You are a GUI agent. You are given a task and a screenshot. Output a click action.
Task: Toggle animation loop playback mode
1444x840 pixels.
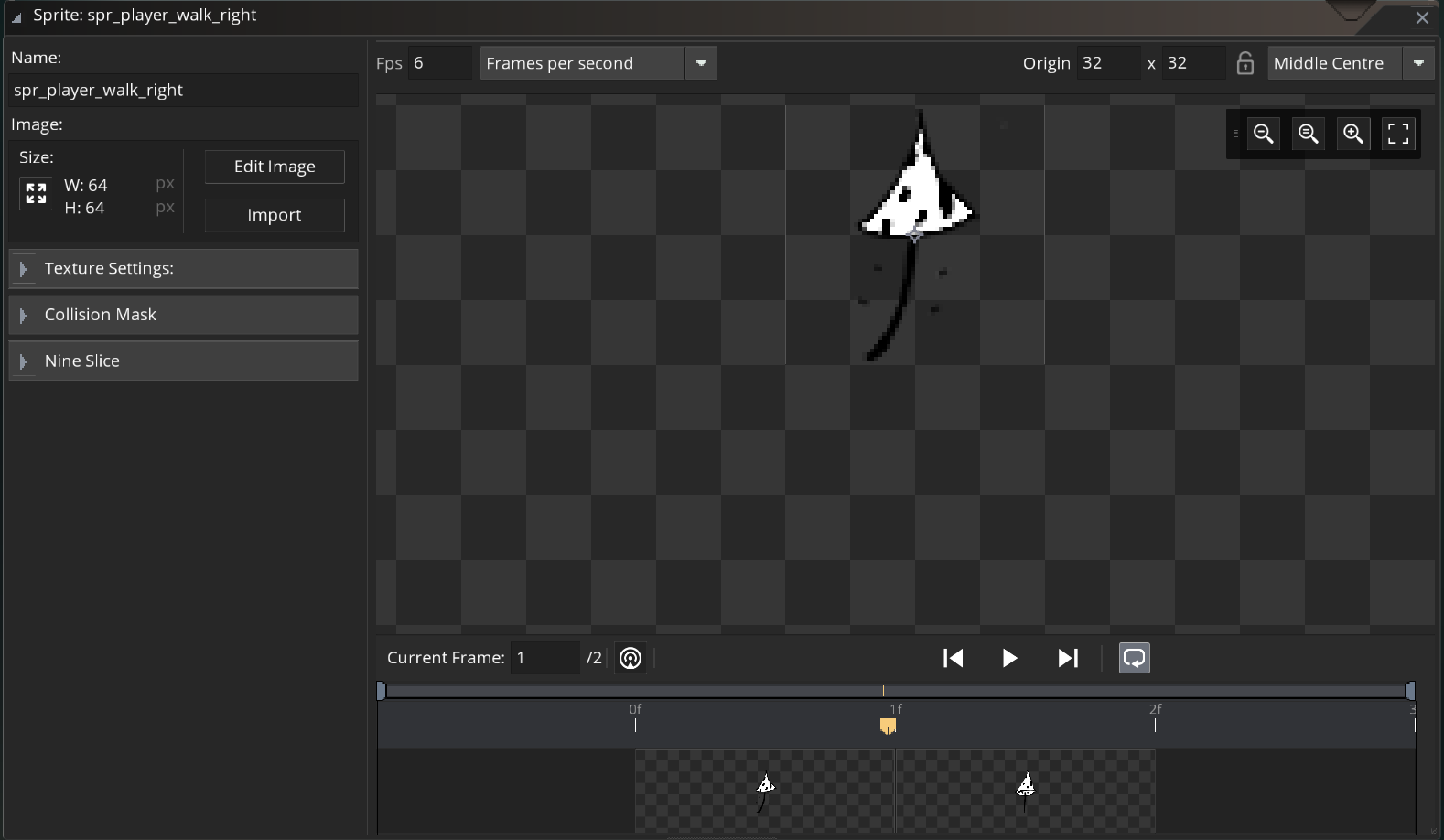1134,658
